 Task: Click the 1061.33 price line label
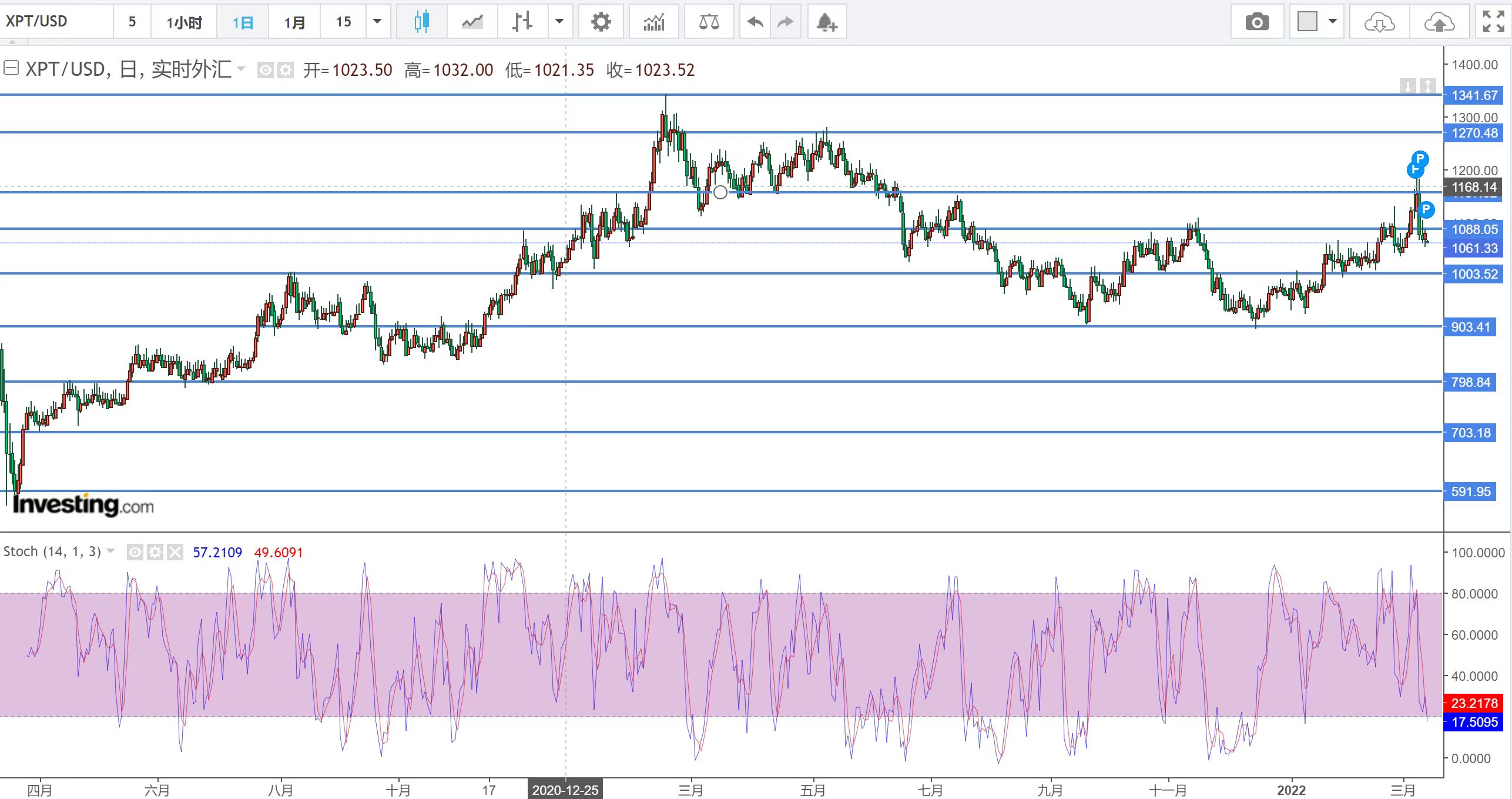1474,248
